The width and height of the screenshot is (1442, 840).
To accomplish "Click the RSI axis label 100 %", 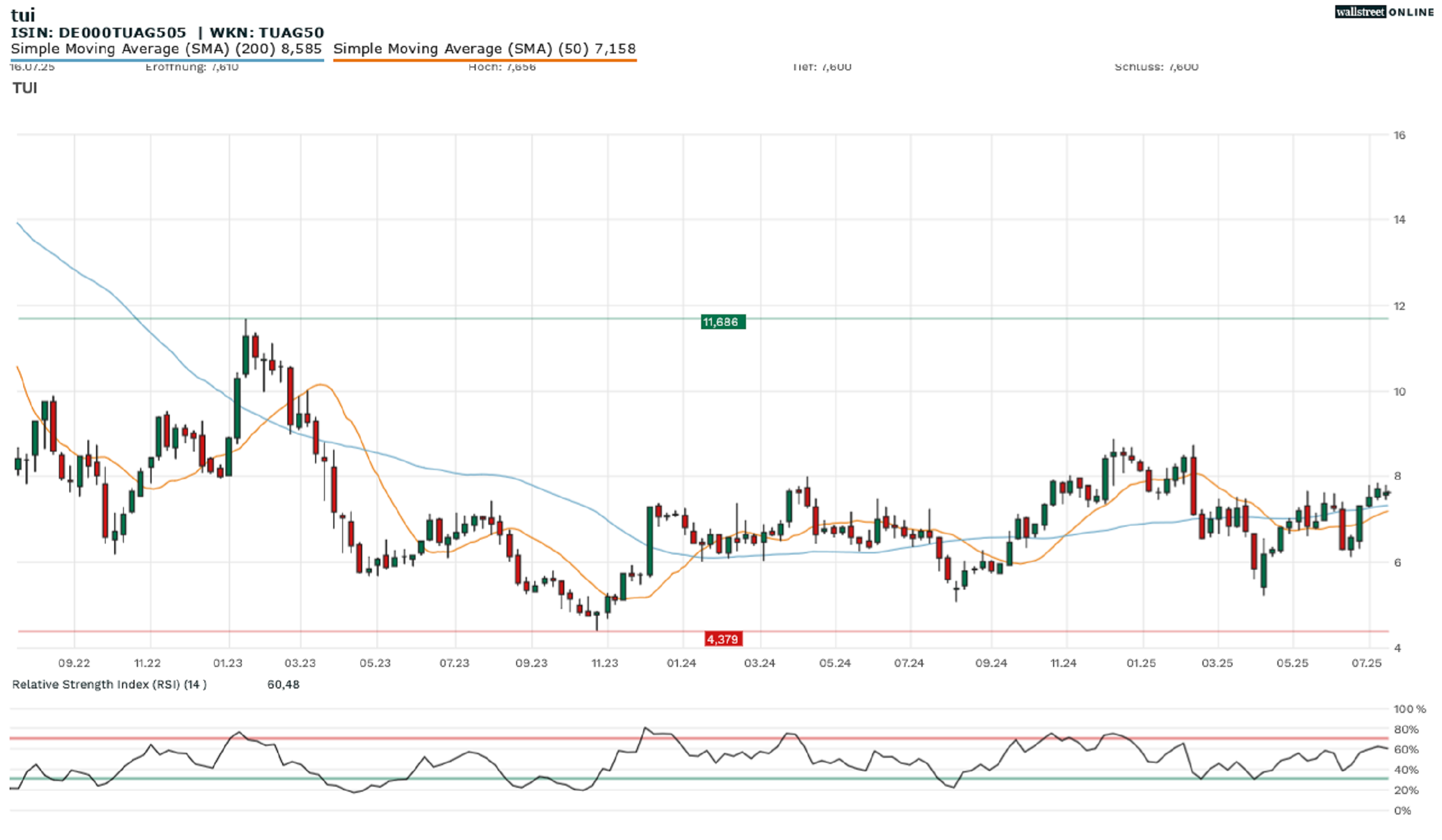I will pyautogui.click(x=1410, y=710).
